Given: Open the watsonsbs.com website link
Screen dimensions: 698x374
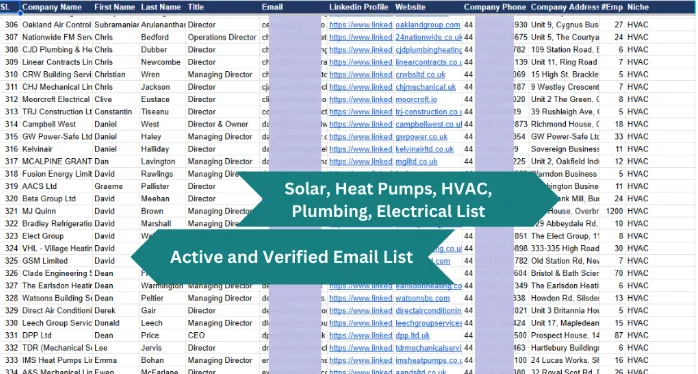Looking at the screenshot, I should pos(423,298).
